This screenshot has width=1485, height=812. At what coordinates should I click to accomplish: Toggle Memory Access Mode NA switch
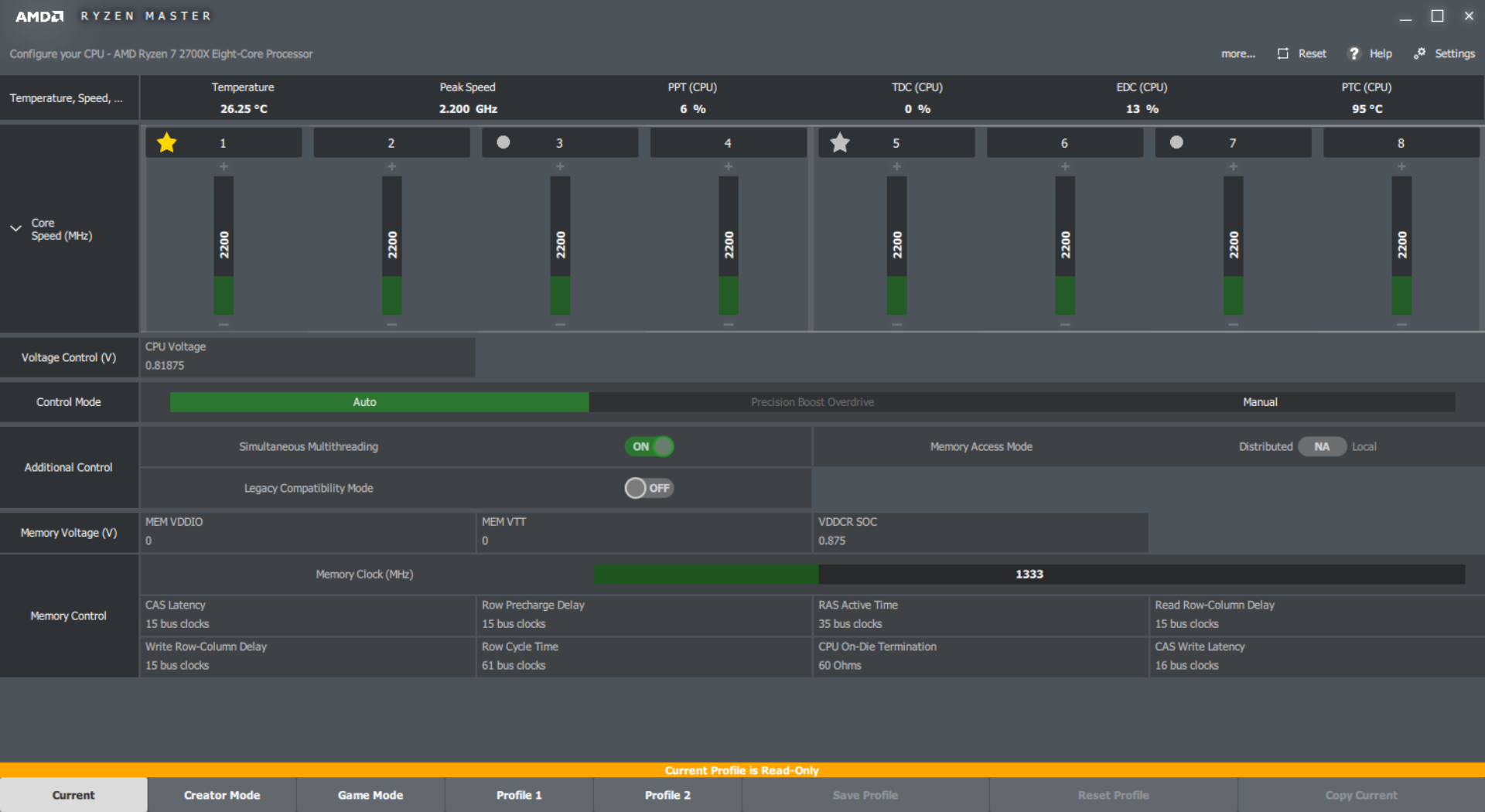[1322, 446]
